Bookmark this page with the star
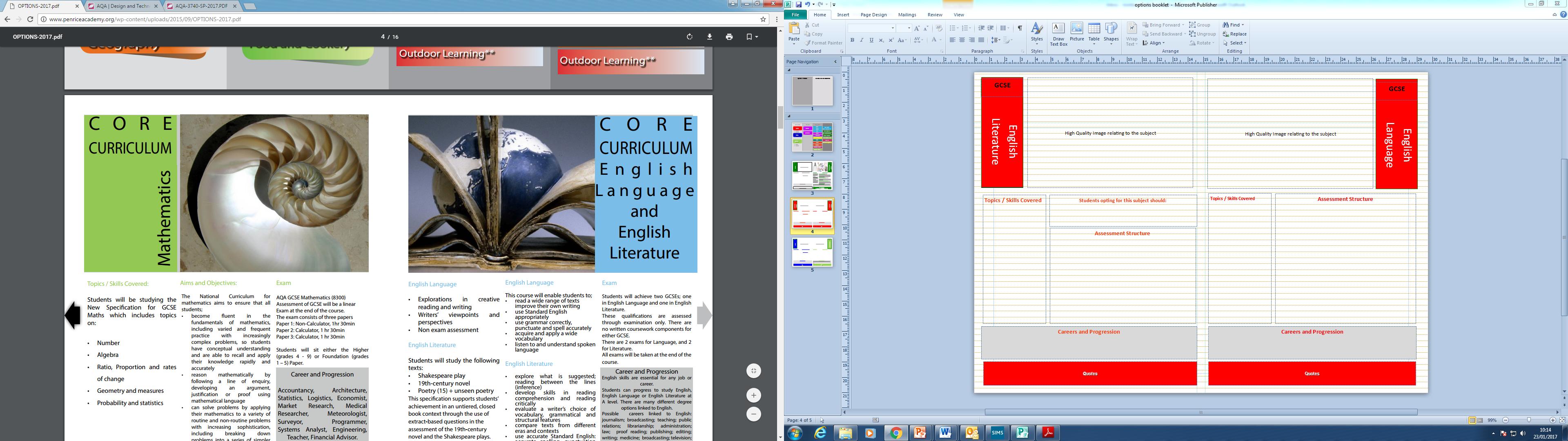 click(x=763, y=19)
